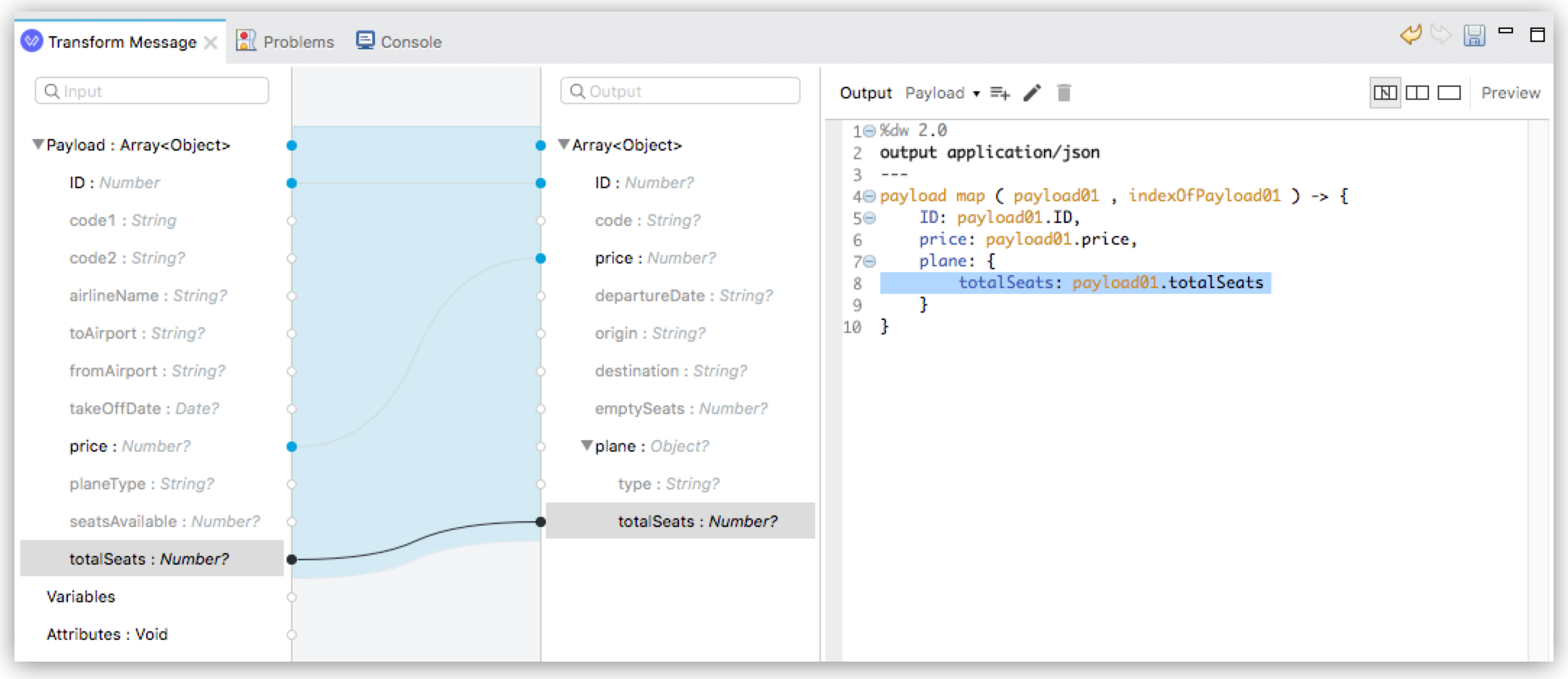Edit the output using the pencil icon

[1032, 93]
